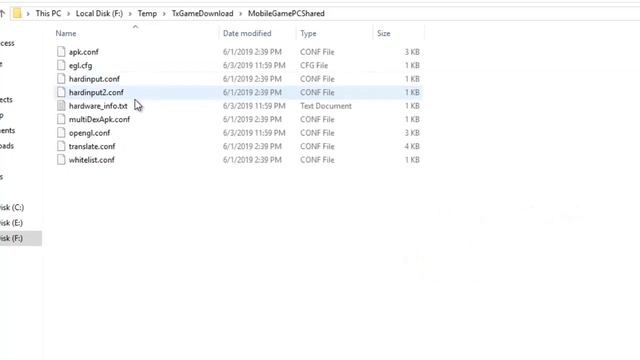This screenshot has height=360, width=640.
Task: Click date modified of egl.cfg row
Action: pyautogui.click(x=254, y=65)
